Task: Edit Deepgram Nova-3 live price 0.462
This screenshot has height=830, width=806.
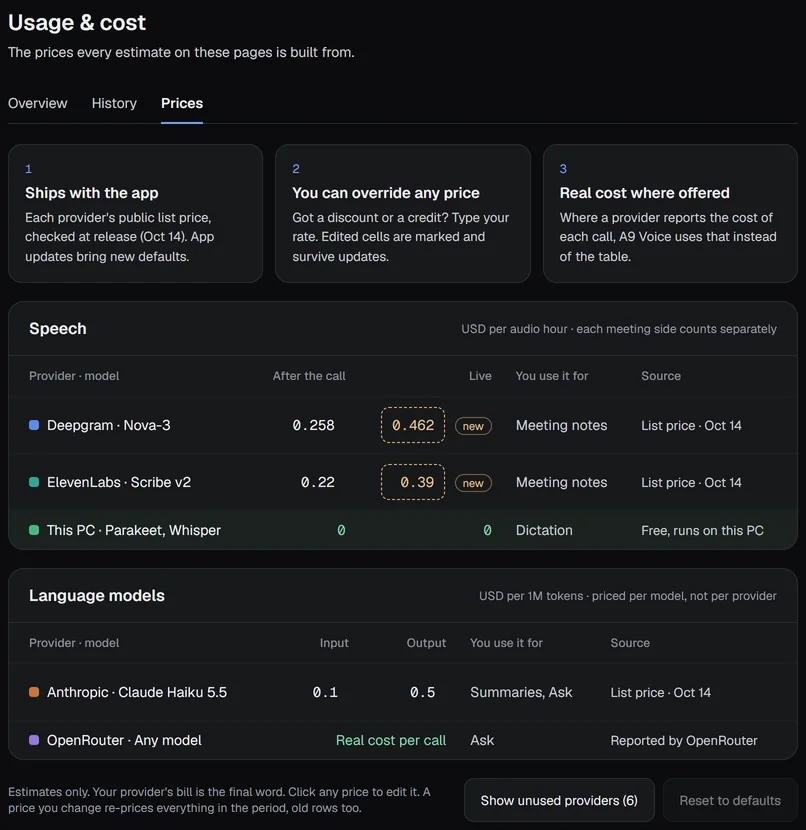Action: (413, 425)
